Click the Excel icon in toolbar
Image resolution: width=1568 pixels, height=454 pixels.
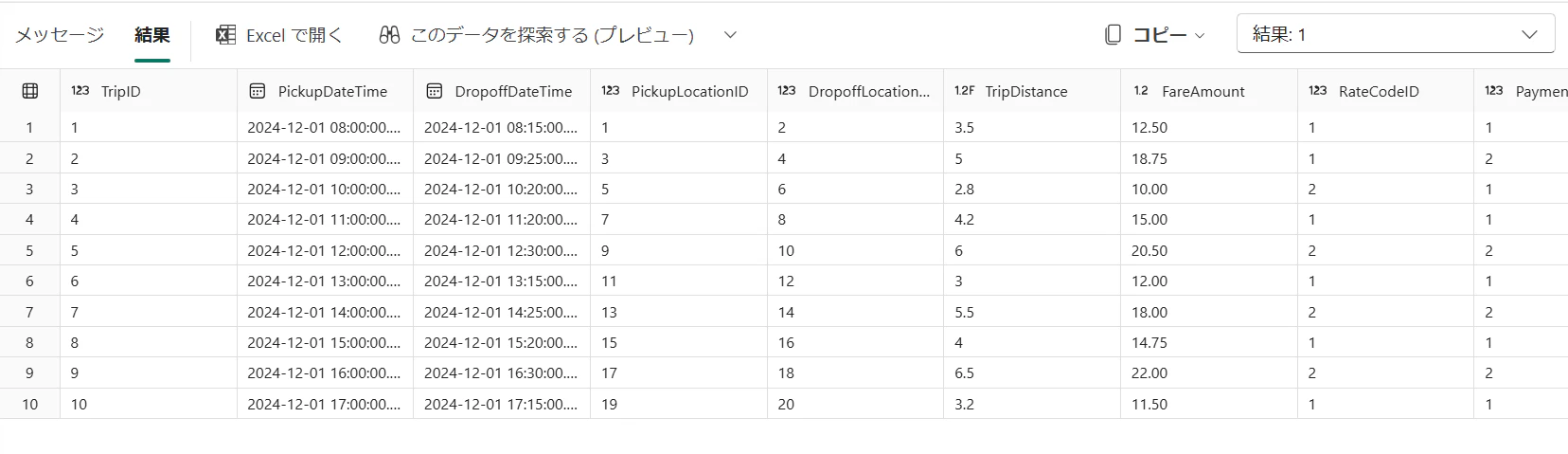coord(225,35)
